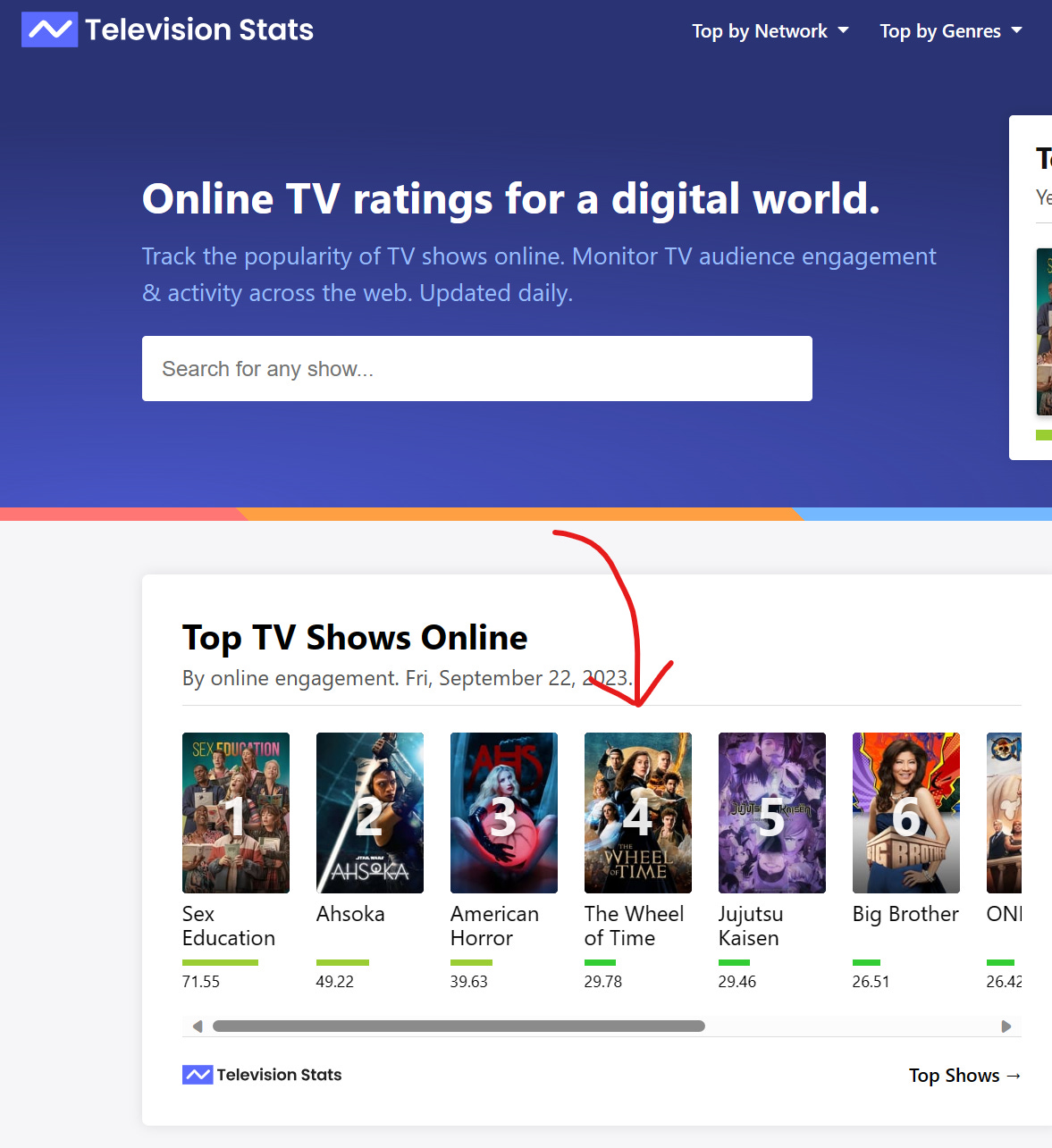Open the Big Brother poster thumbnail
Image resolution: width=1052 pixels, height=1148 pixels.
click(906, 813)
